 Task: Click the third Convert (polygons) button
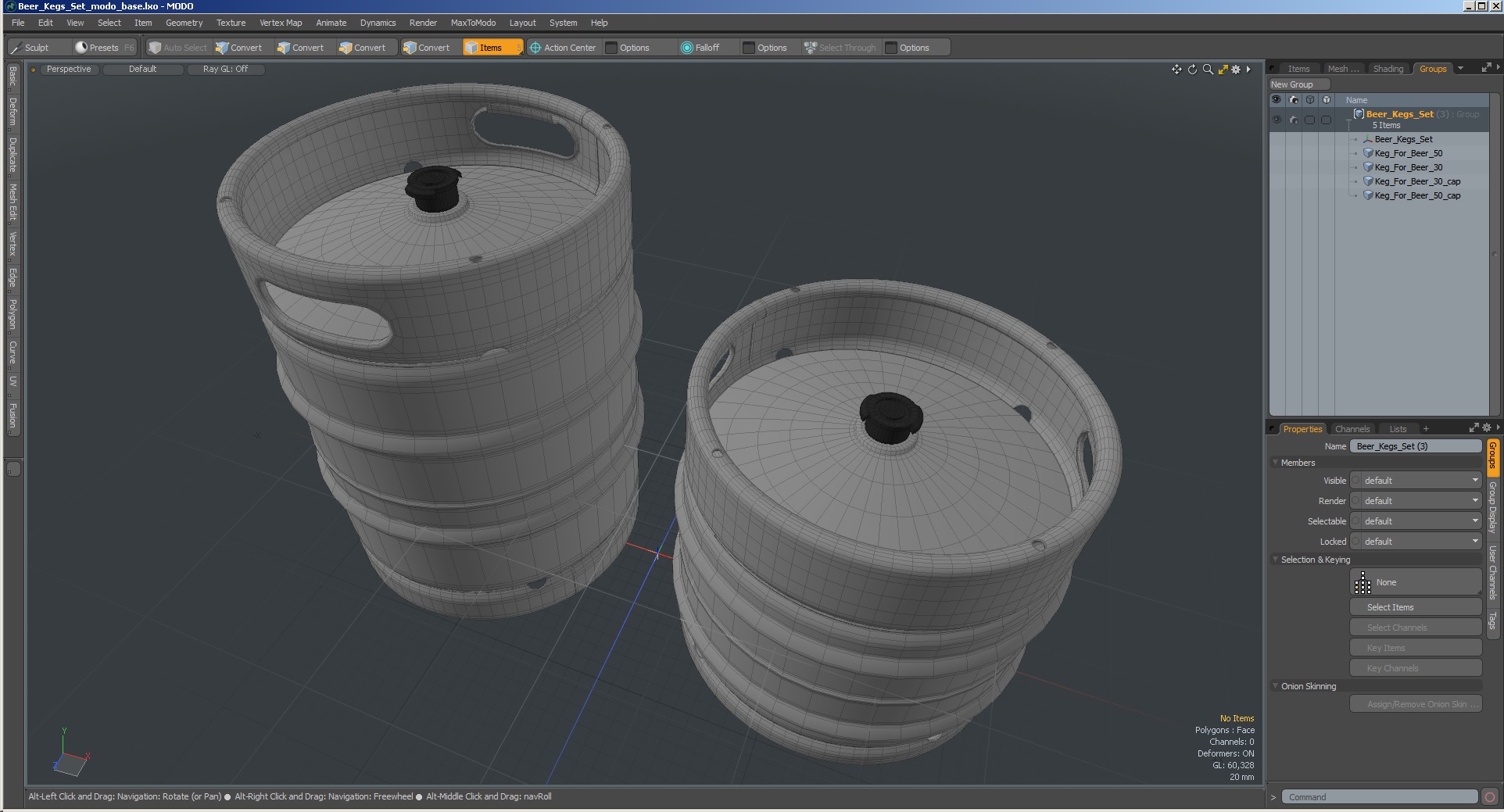pos(363,48)
